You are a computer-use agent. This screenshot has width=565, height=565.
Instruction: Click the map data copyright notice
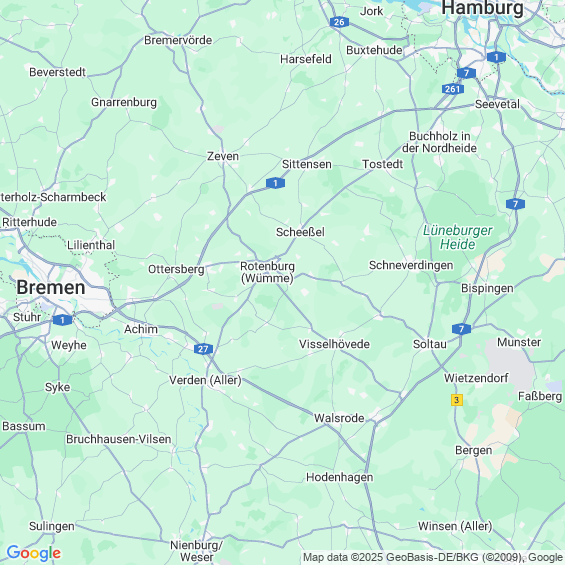pos(433,557)
